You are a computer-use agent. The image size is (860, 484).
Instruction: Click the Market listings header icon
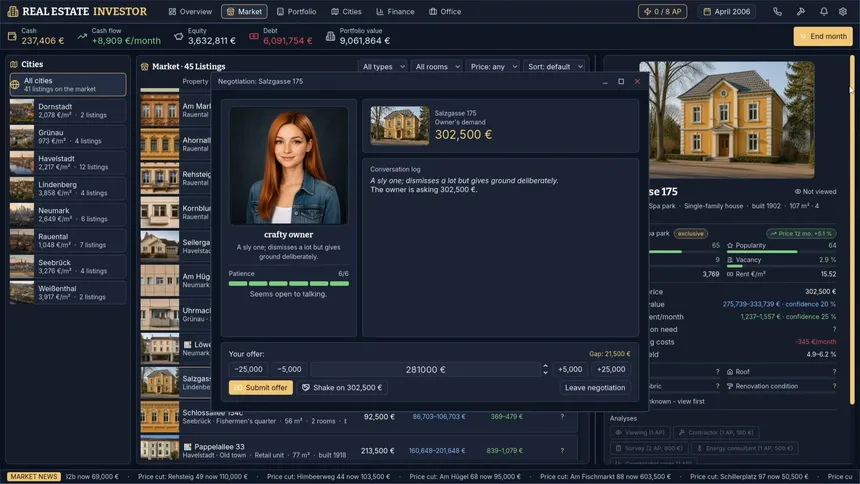point(145,66)
